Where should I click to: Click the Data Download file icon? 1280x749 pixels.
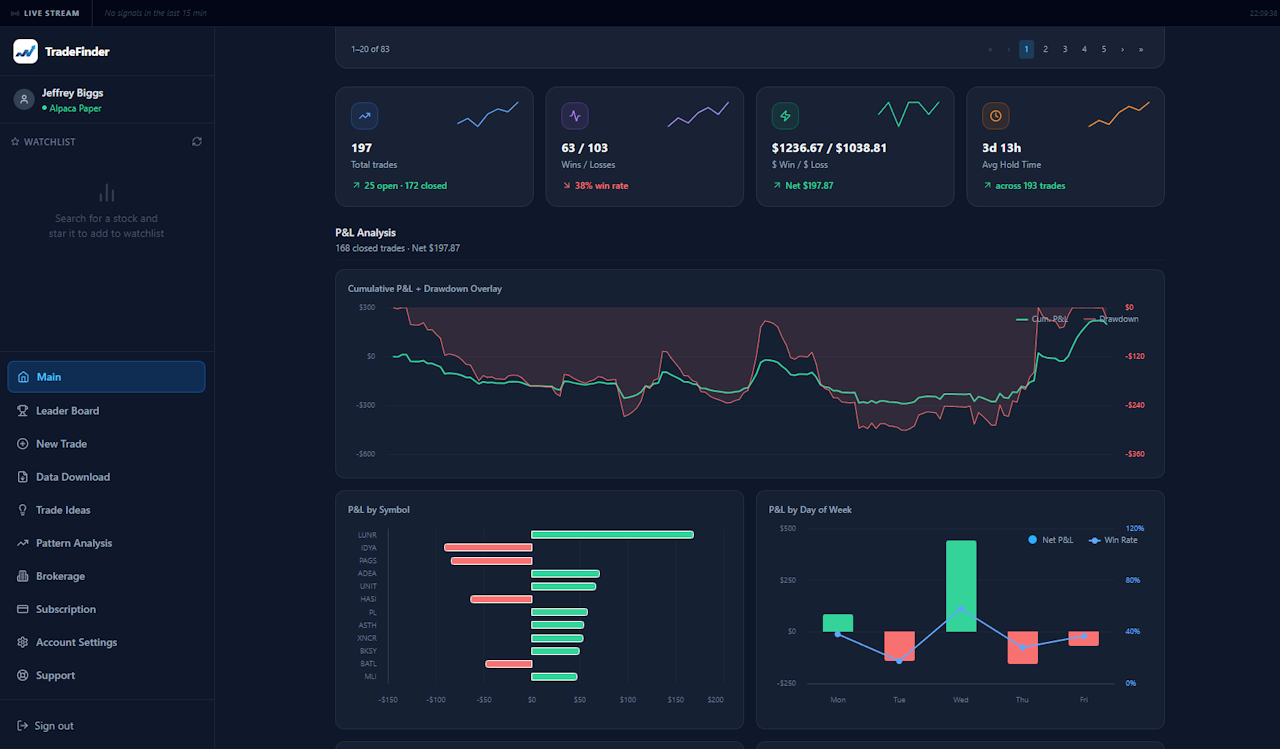23,477
